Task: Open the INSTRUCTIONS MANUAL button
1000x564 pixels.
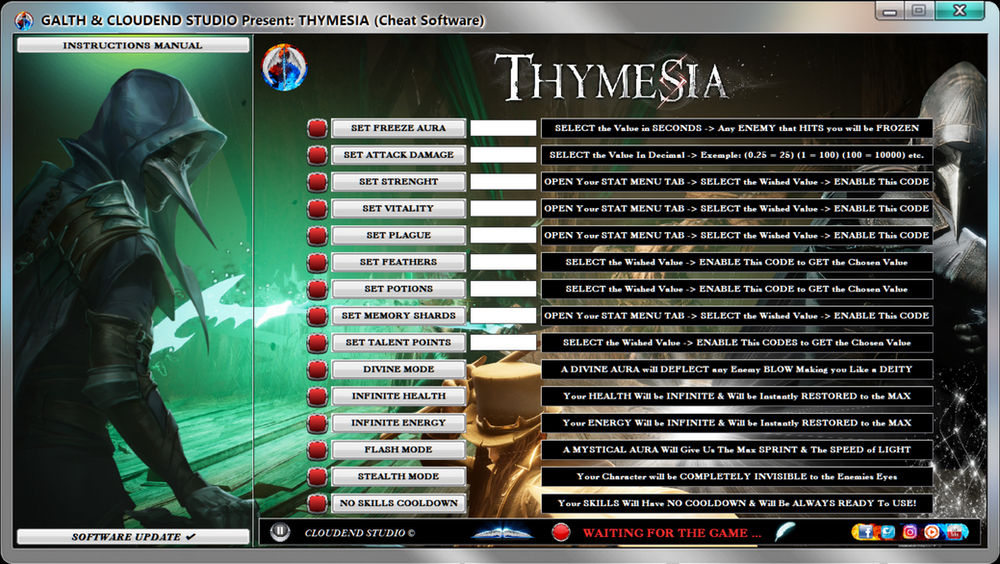Action: tap(133, 45)
